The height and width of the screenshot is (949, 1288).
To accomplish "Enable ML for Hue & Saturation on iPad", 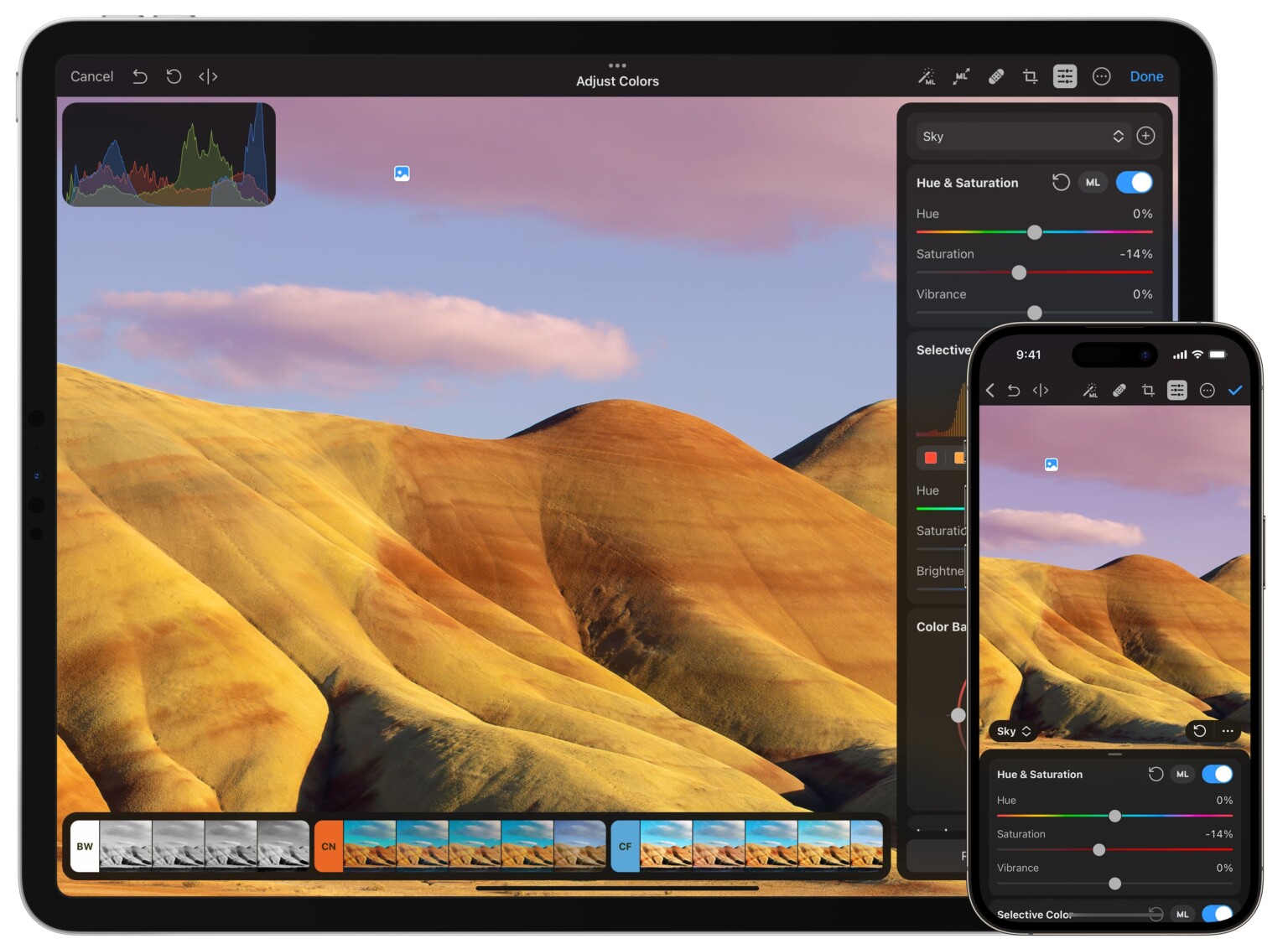I will [x=1093, y=182].
